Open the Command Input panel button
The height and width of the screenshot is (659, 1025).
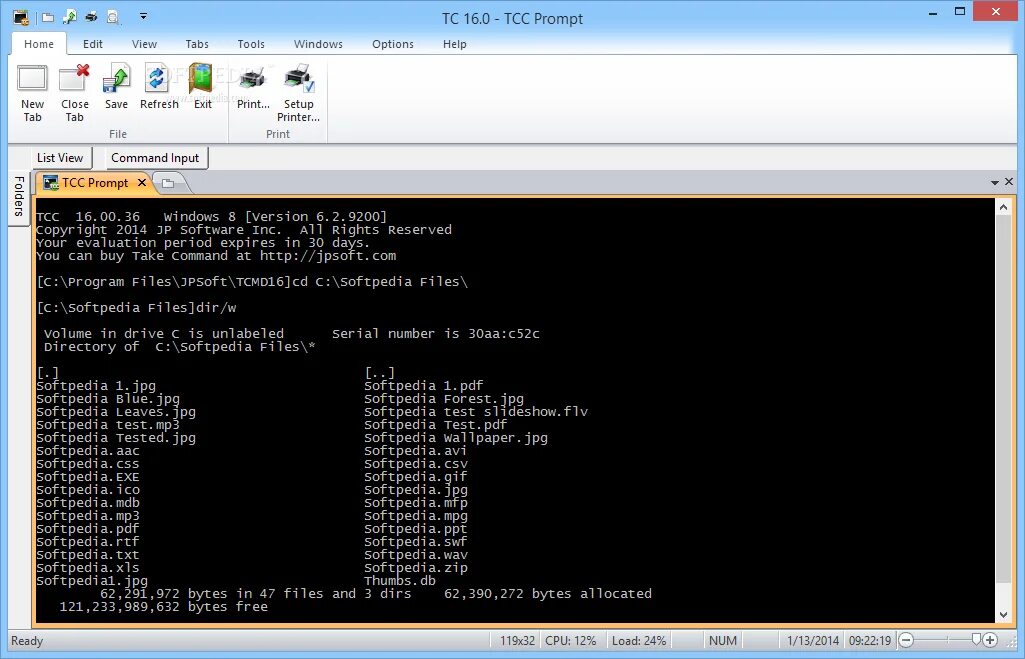click(x=155, y=158)
